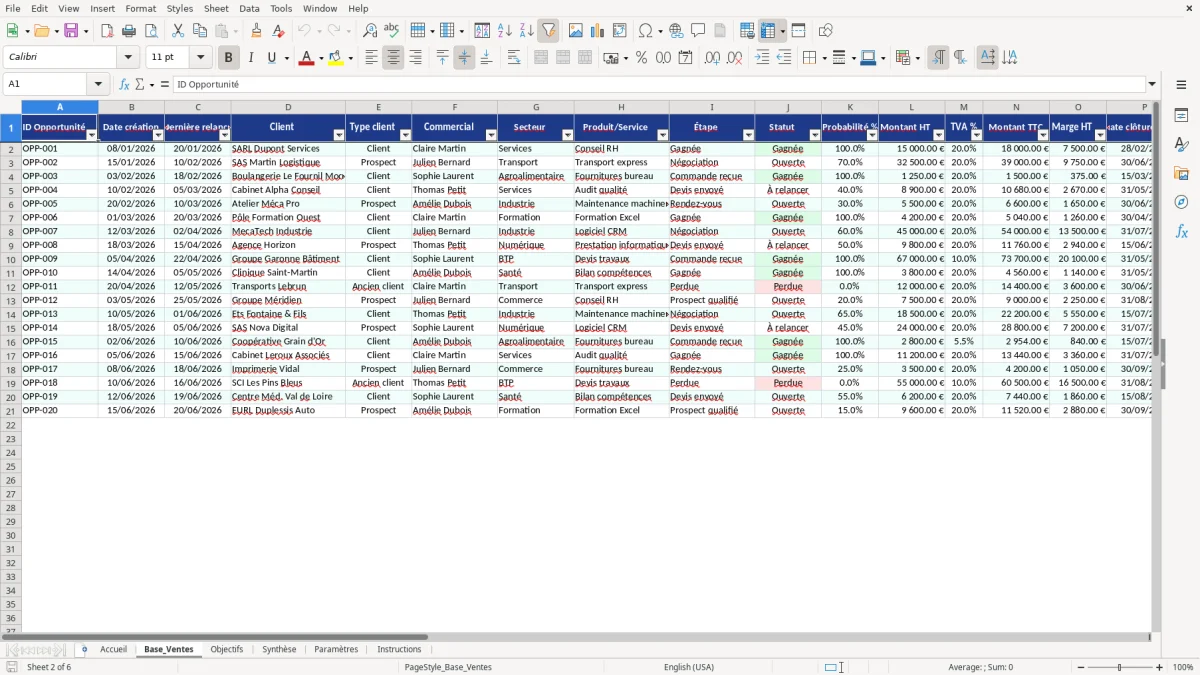Select column header H
The width and height of the screenshot is (1200, 675).
coord(621,107)
